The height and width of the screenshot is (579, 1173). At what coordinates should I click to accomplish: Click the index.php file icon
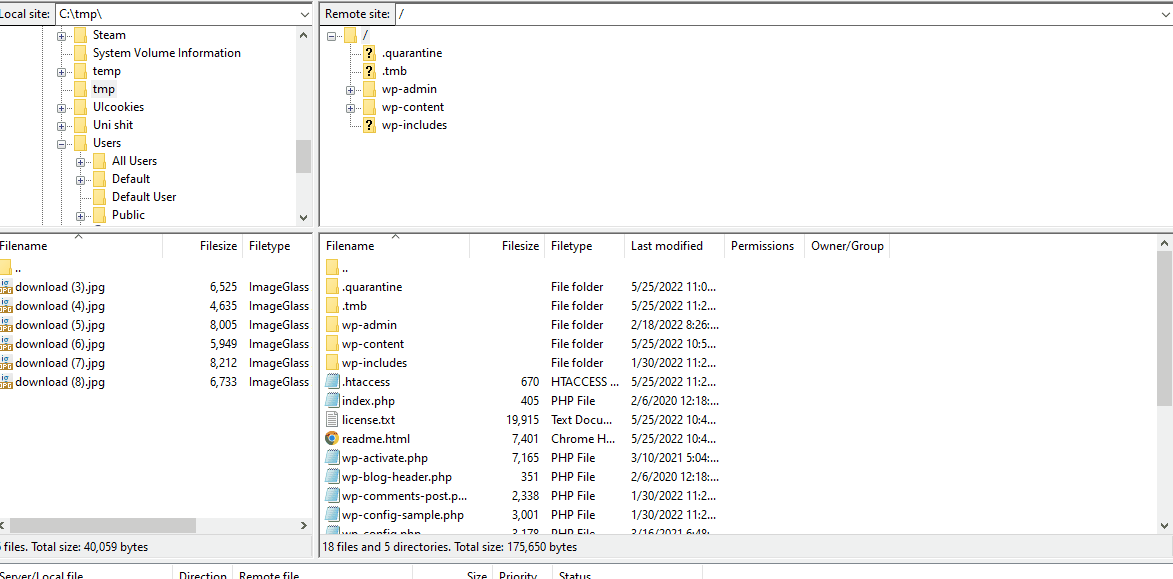[332, 400]
